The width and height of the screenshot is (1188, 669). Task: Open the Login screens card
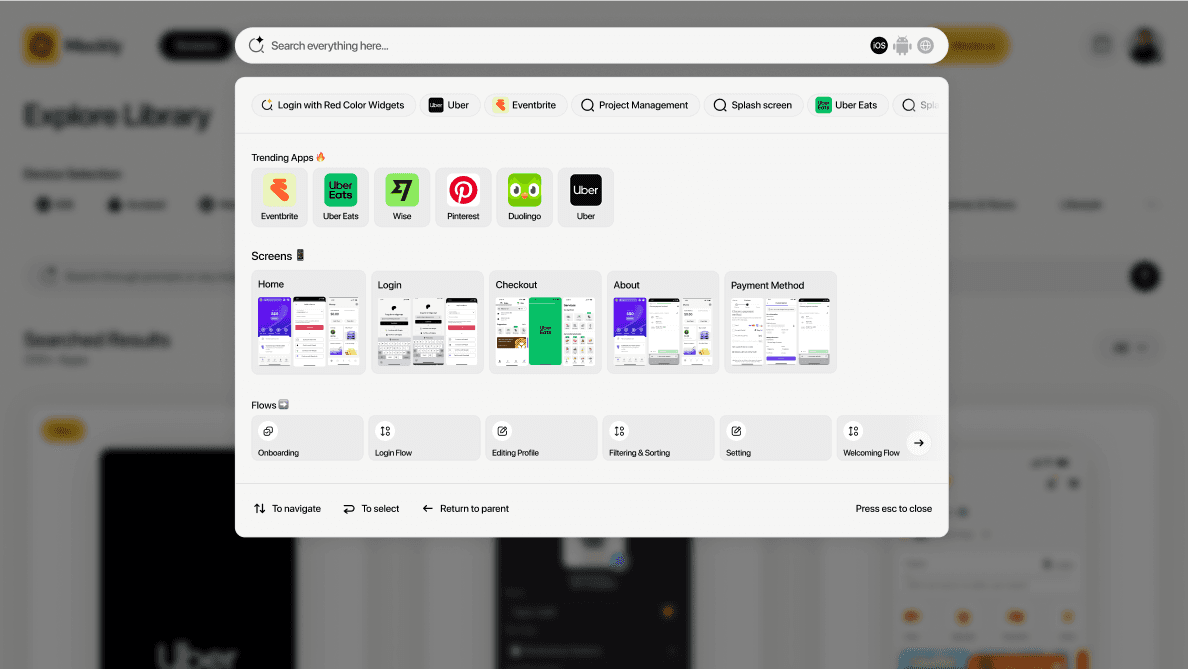click(x=427, y=322)
